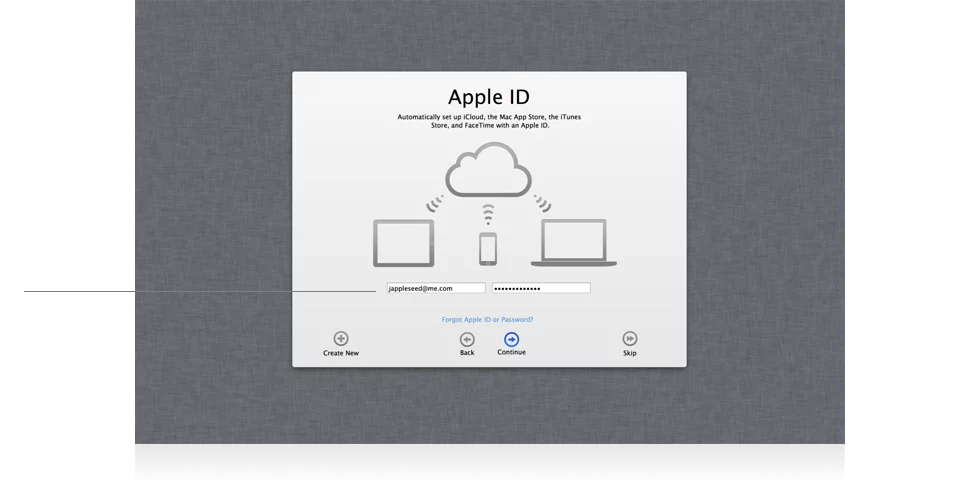Proceed using the blue Continue arrow icon

511,339
